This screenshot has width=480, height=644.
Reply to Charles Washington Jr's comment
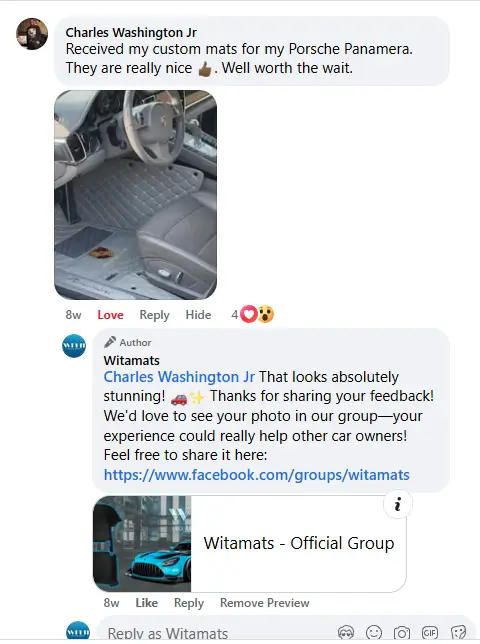[x=154, y=315]
